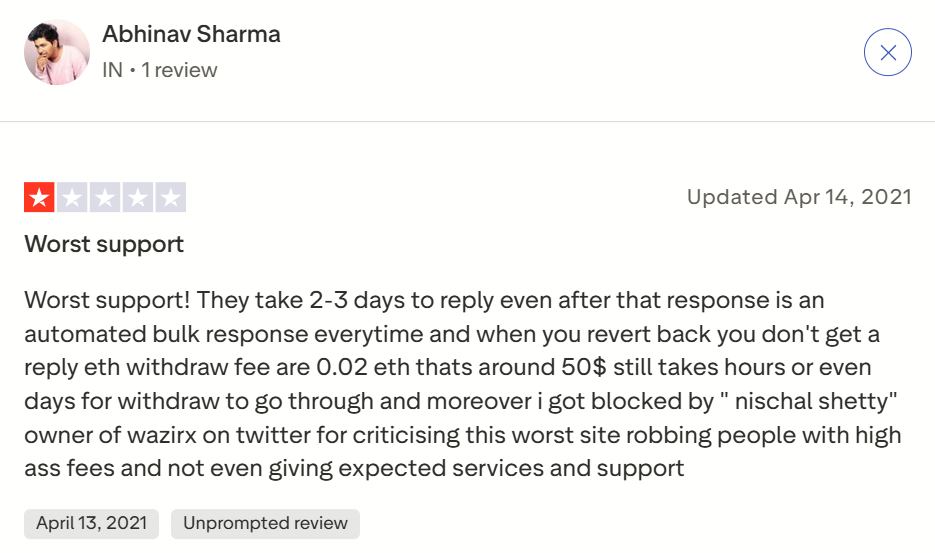Image resolution: width=935 pixels, height=553 pixels.
Task: Select the third grey star
Action: [x=105, y=198]
